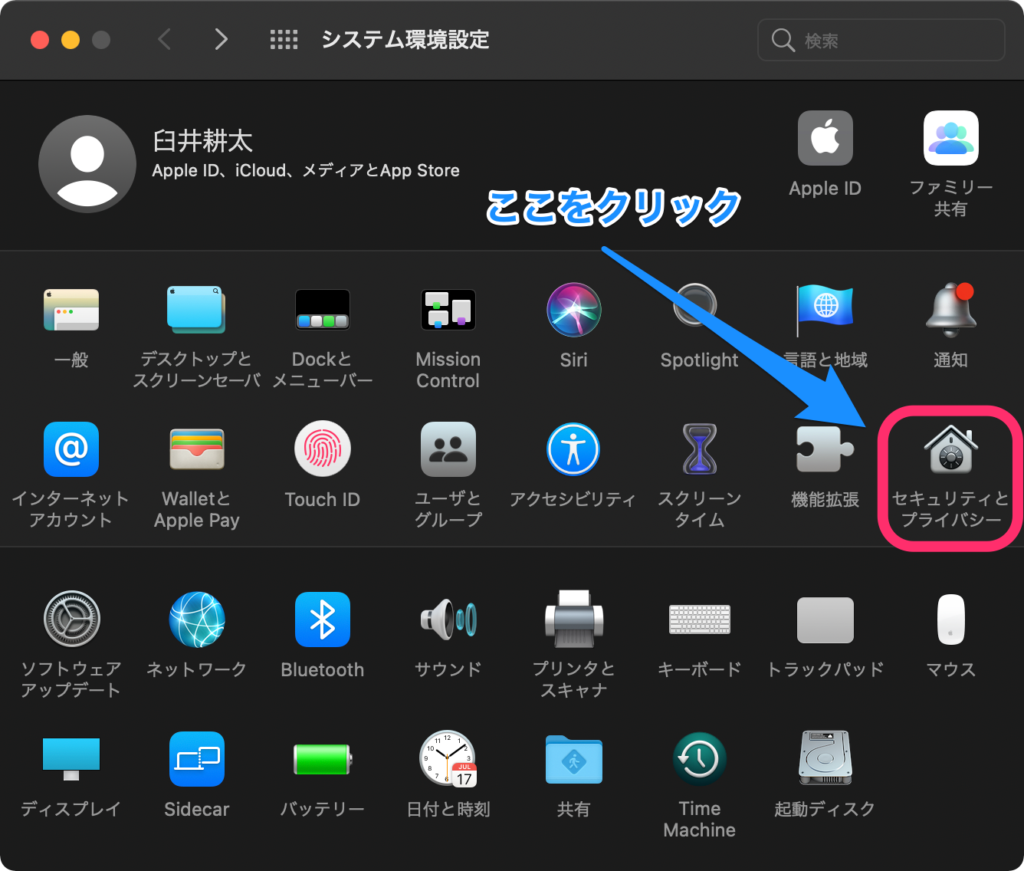Open キーボード preferences
Viewport: 1024px width, 871px height.
coord(699,619)
